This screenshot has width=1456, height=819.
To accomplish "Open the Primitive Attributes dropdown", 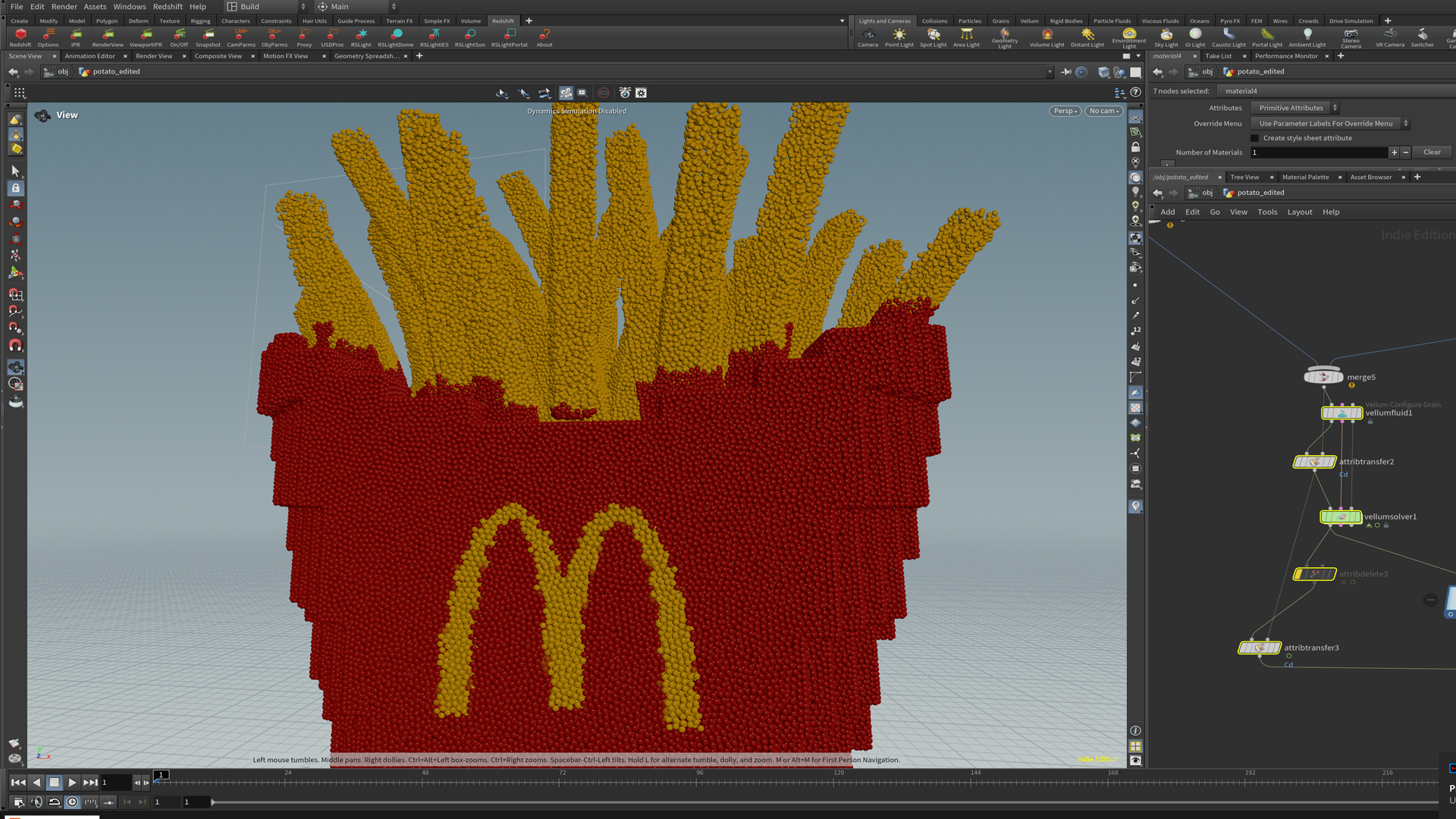I will coord(1294,108).
